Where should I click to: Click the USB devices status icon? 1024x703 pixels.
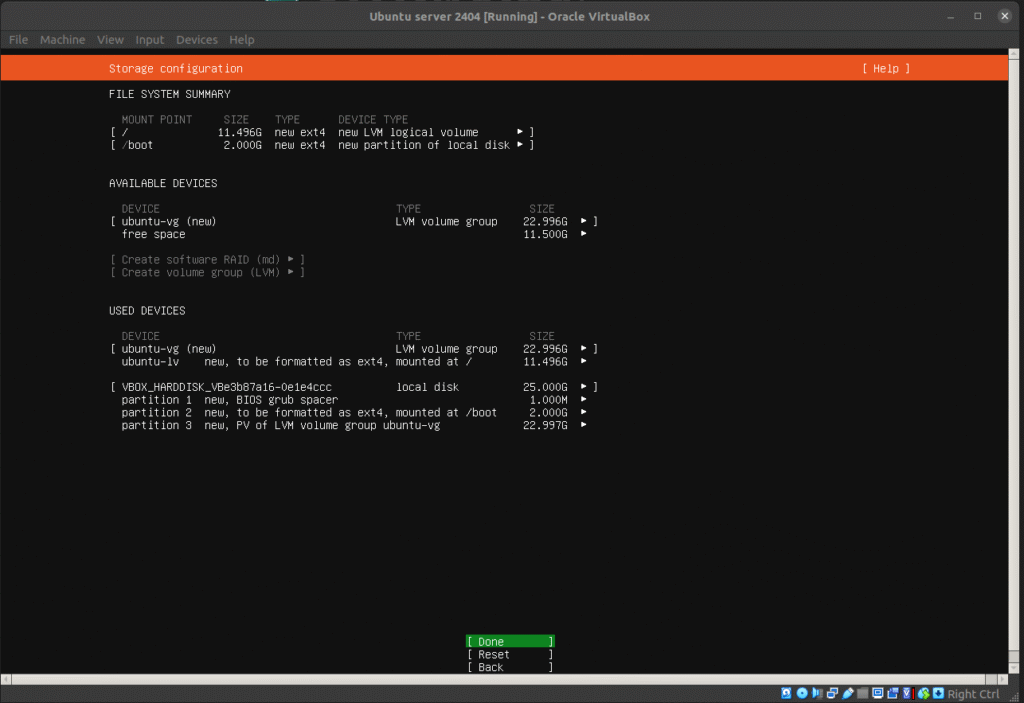[x=848, y=693]
